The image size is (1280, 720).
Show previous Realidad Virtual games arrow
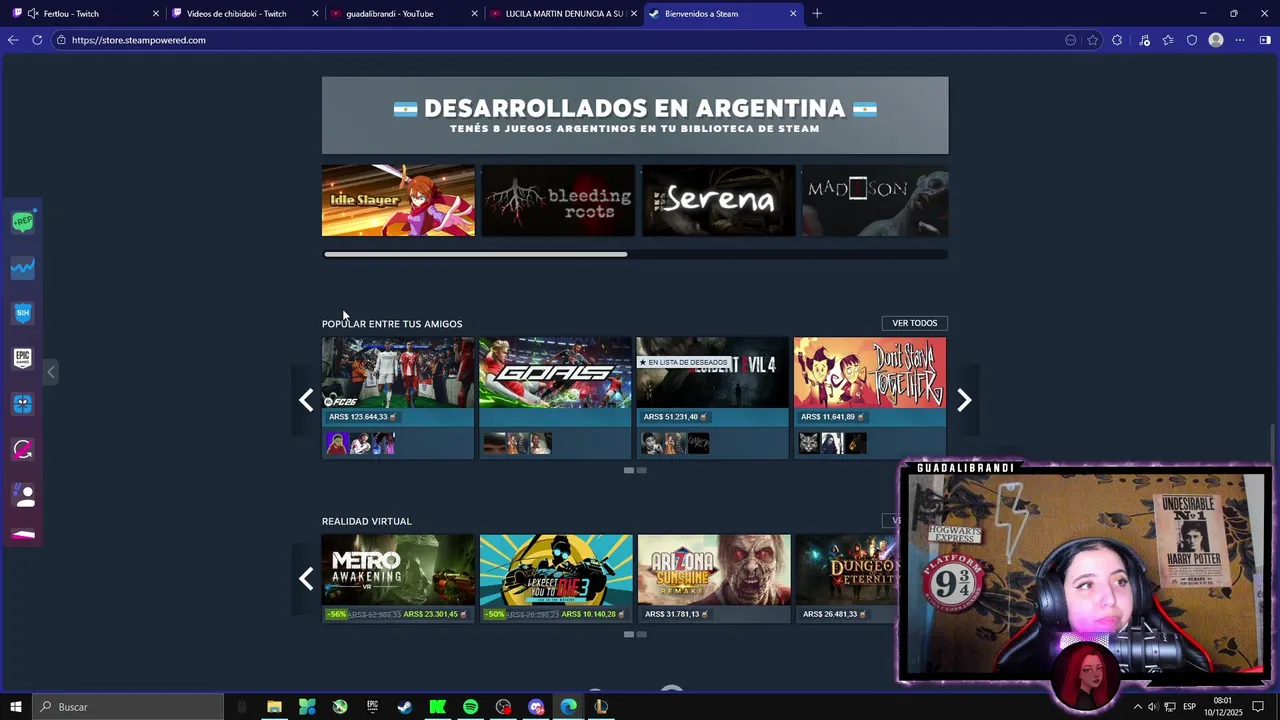click(x=306, y=578)
